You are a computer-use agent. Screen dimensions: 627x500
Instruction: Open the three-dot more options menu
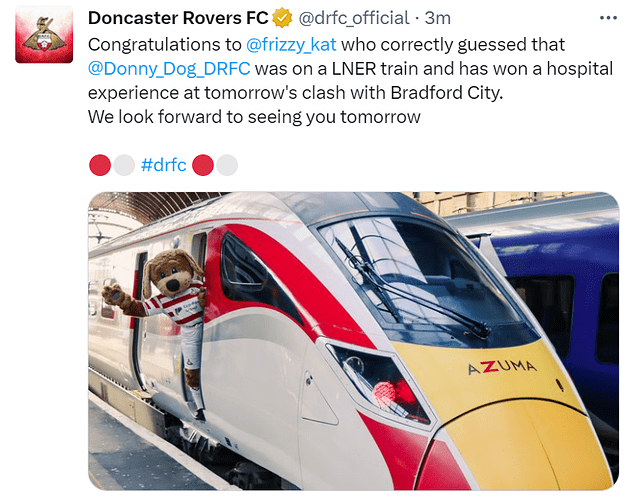609,18
